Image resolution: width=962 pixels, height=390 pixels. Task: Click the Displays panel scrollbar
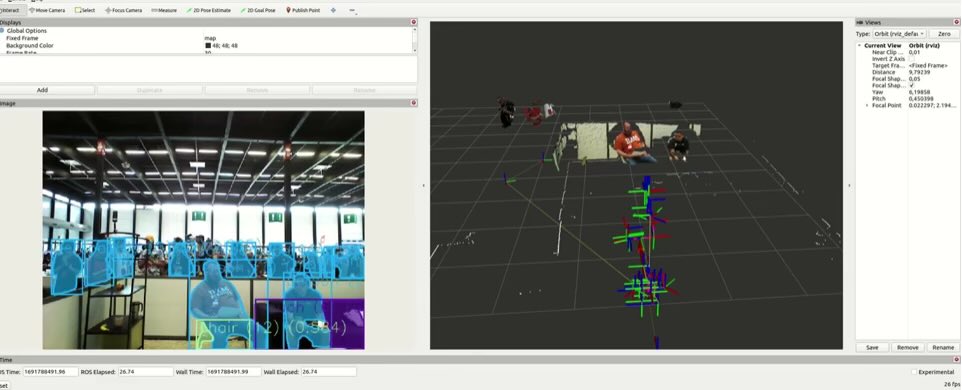pos(415,40)
